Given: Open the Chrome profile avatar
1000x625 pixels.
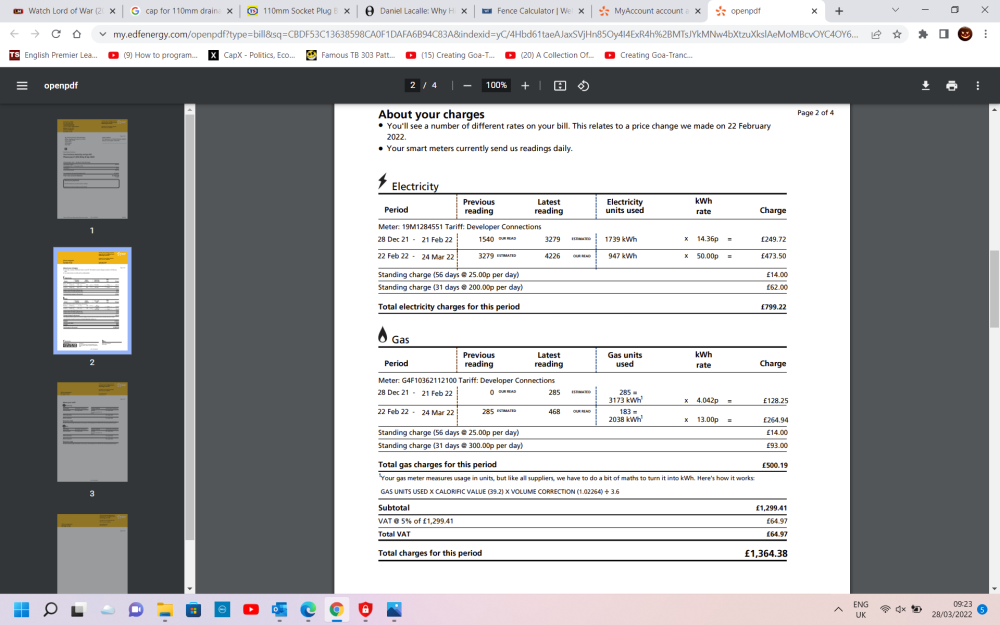Looking at the screenshot, I should (965, 34).
